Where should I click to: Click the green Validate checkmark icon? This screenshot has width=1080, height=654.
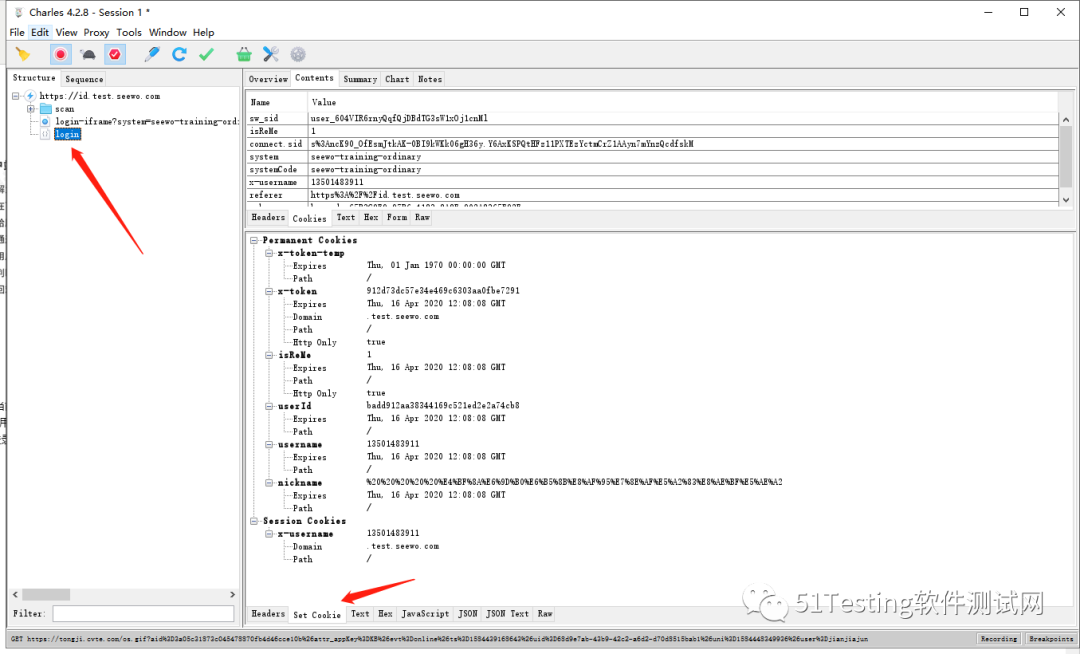[x=206, y=54]
